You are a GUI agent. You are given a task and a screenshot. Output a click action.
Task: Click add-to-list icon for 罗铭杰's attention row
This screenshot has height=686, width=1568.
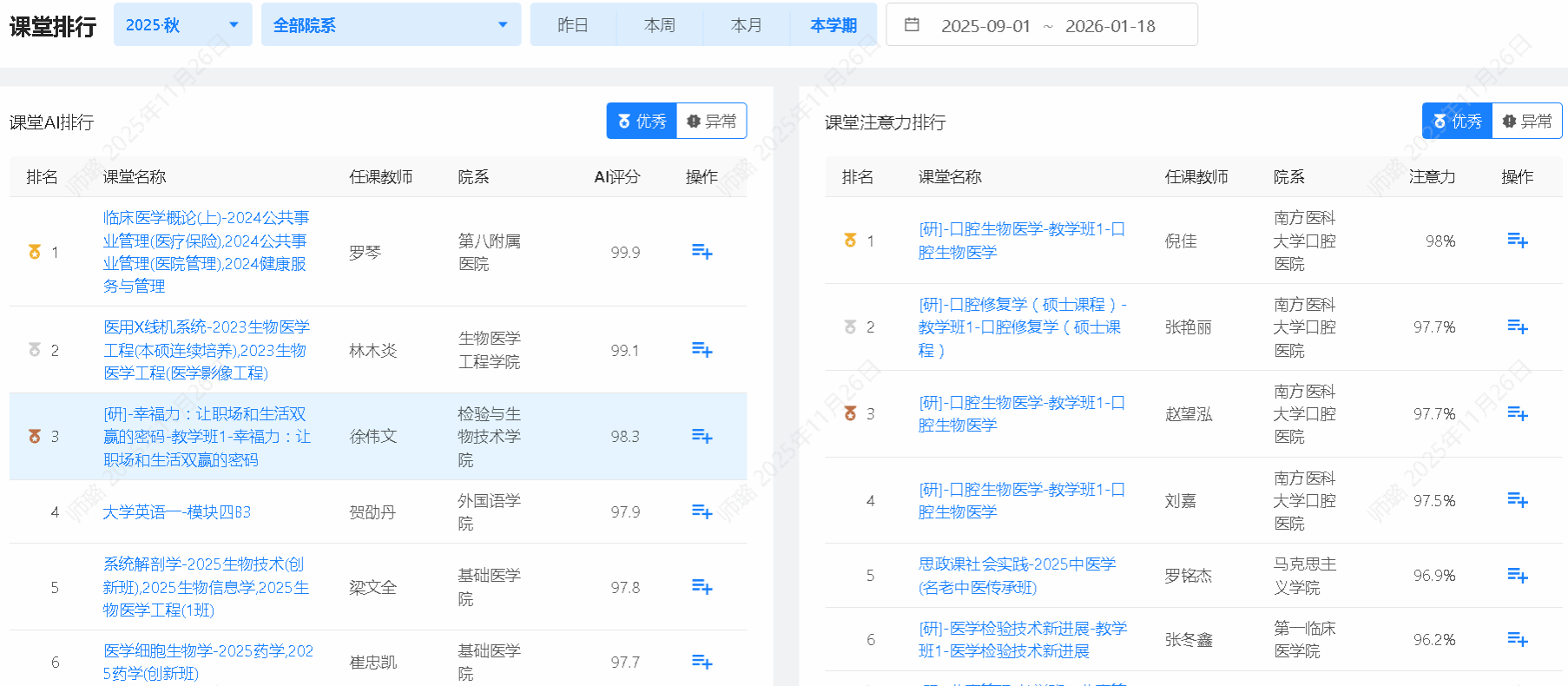[x=1517, y=575]
